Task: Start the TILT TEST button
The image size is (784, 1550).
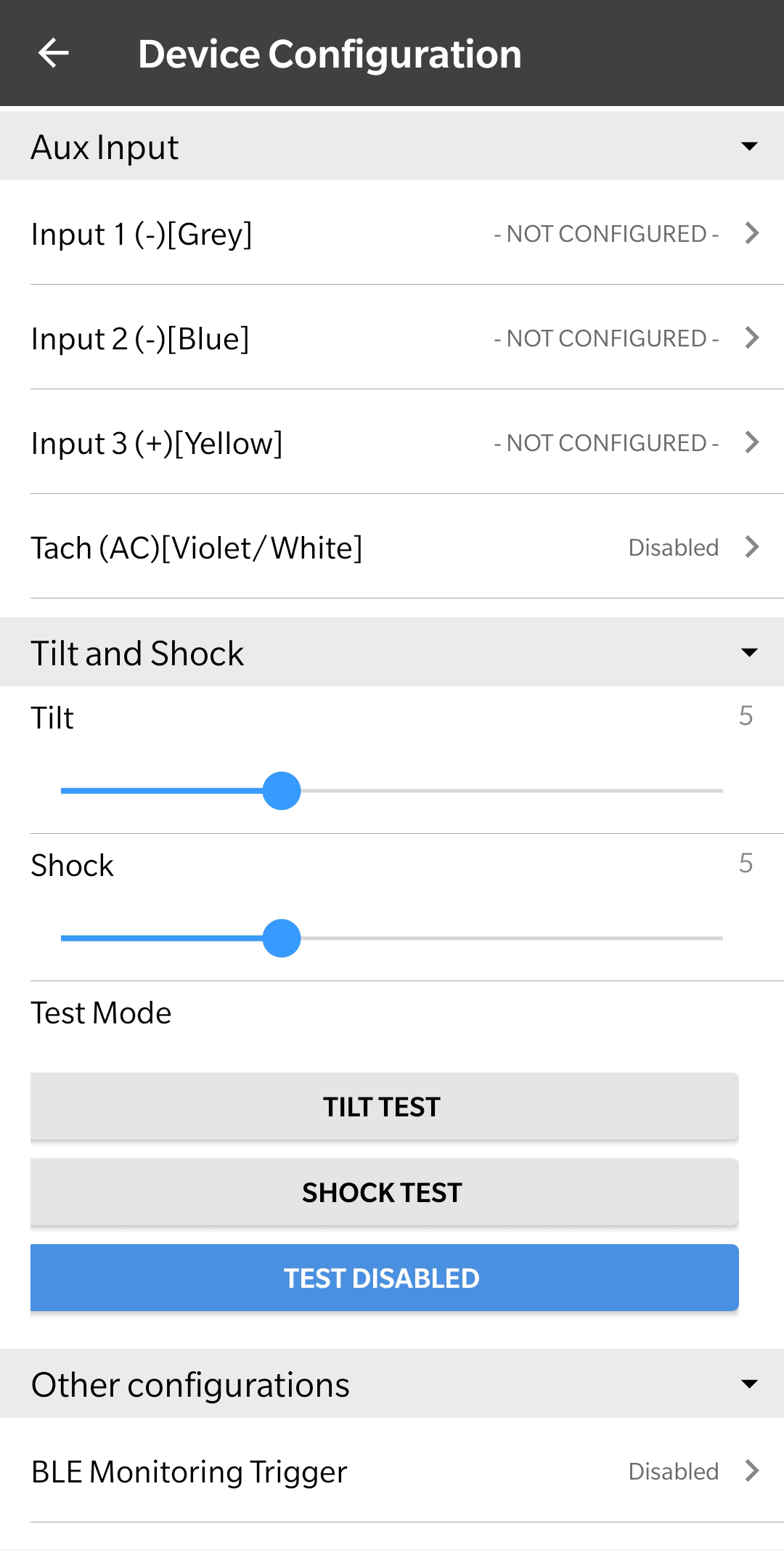Action: tap(384, 1107)
